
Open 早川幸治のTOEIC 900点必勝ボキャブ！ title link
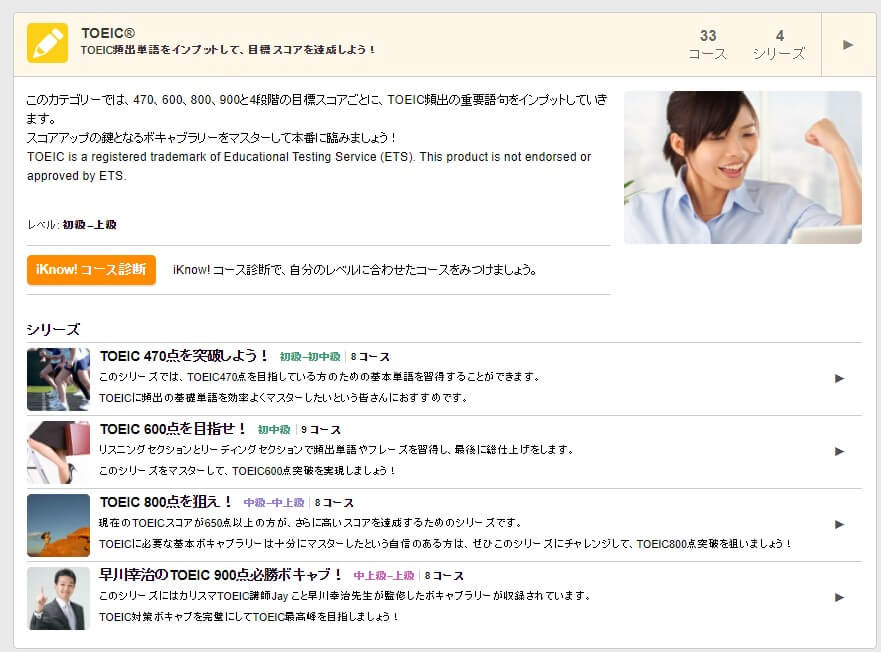(x=220, y=575)
